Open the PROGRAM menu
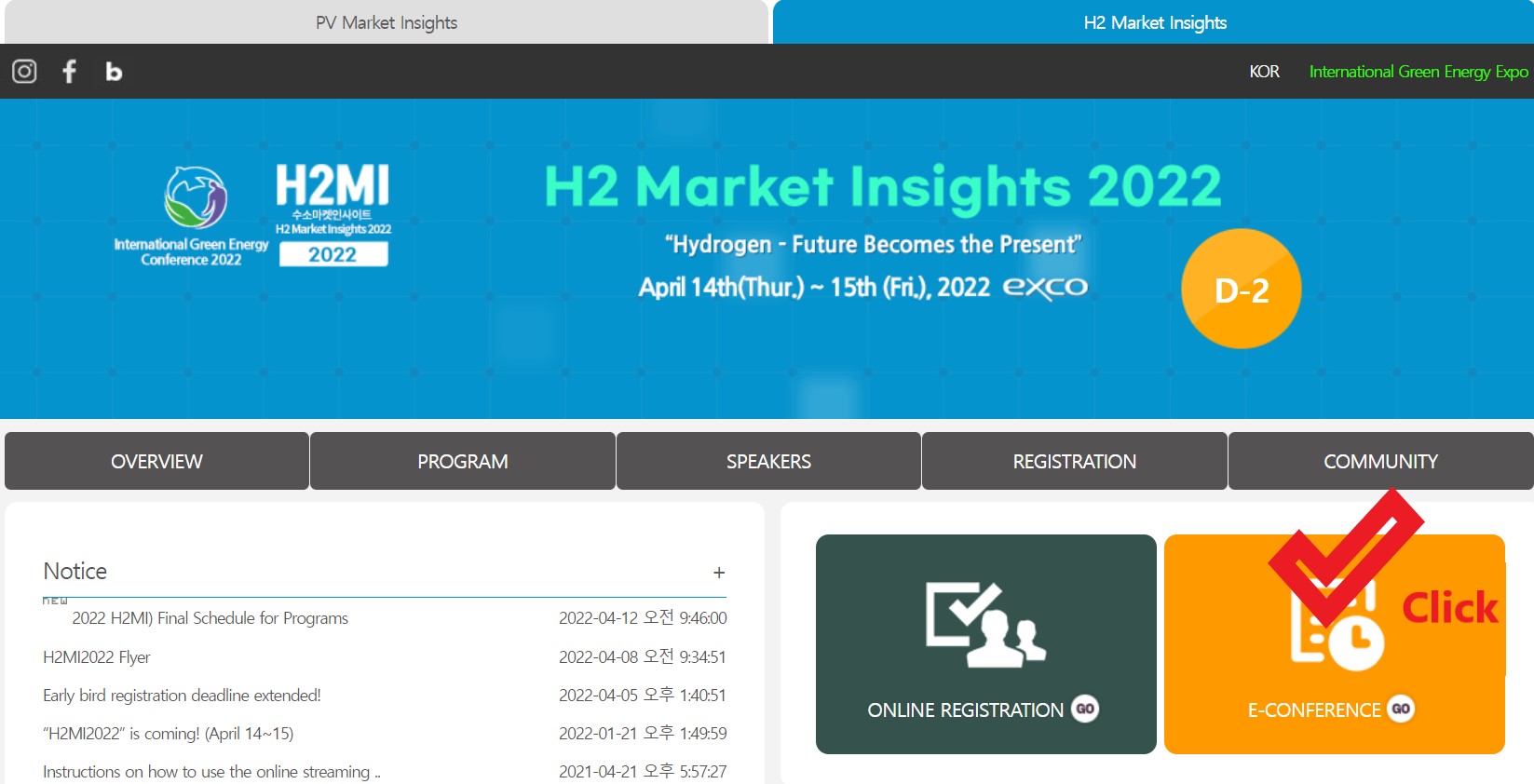 463,461
